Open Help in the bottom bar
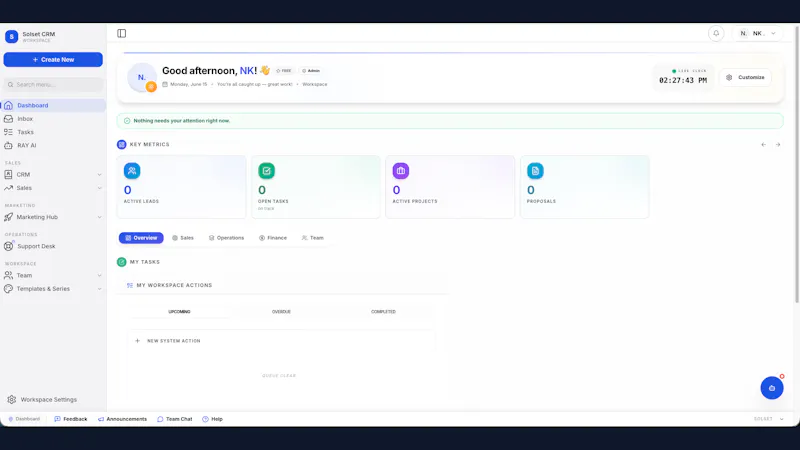Image resolution: width=800 pixels, height=450 pixels. [x=213, y=419]
